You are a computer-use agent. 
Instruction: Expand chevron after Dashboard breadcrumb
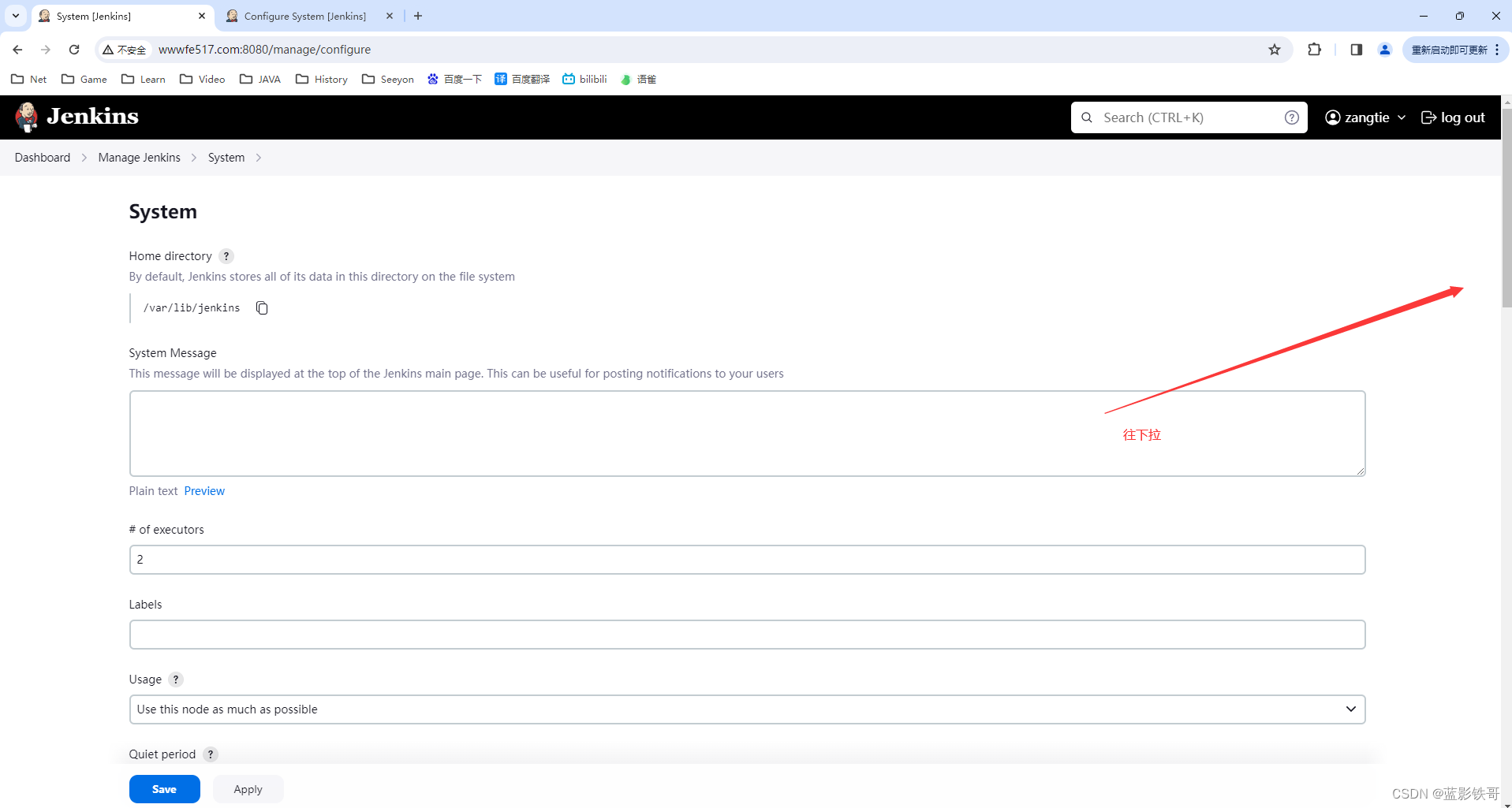84,158
